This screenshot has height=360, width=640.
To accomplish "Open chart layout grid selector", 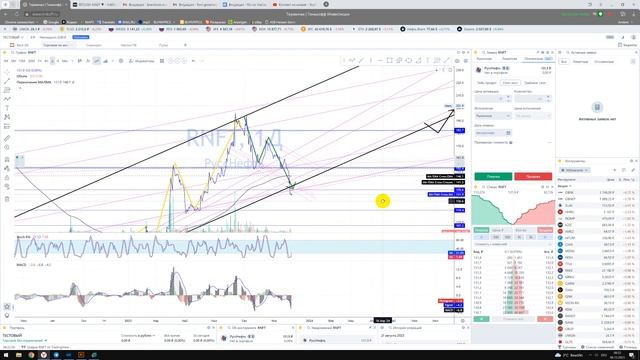I will point(162,61).
